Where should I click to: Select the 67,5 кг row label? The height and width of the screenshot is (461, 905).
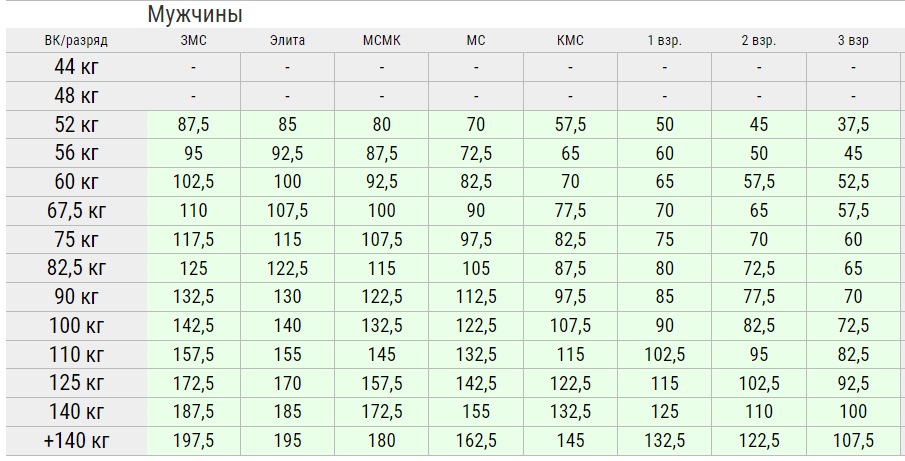76,211
